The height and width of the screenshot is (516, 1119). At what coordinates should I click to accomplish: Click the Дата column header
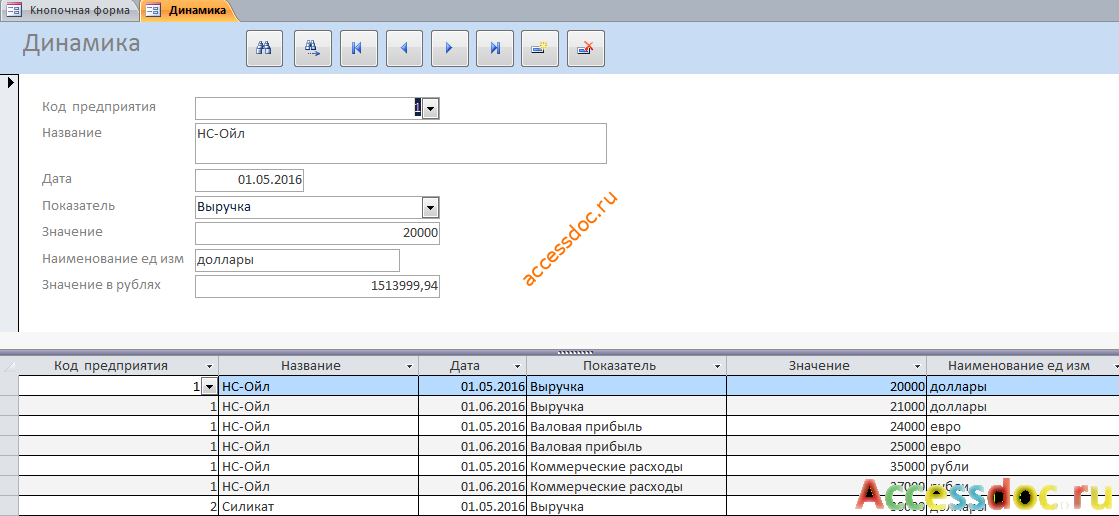tap(472, 366)
